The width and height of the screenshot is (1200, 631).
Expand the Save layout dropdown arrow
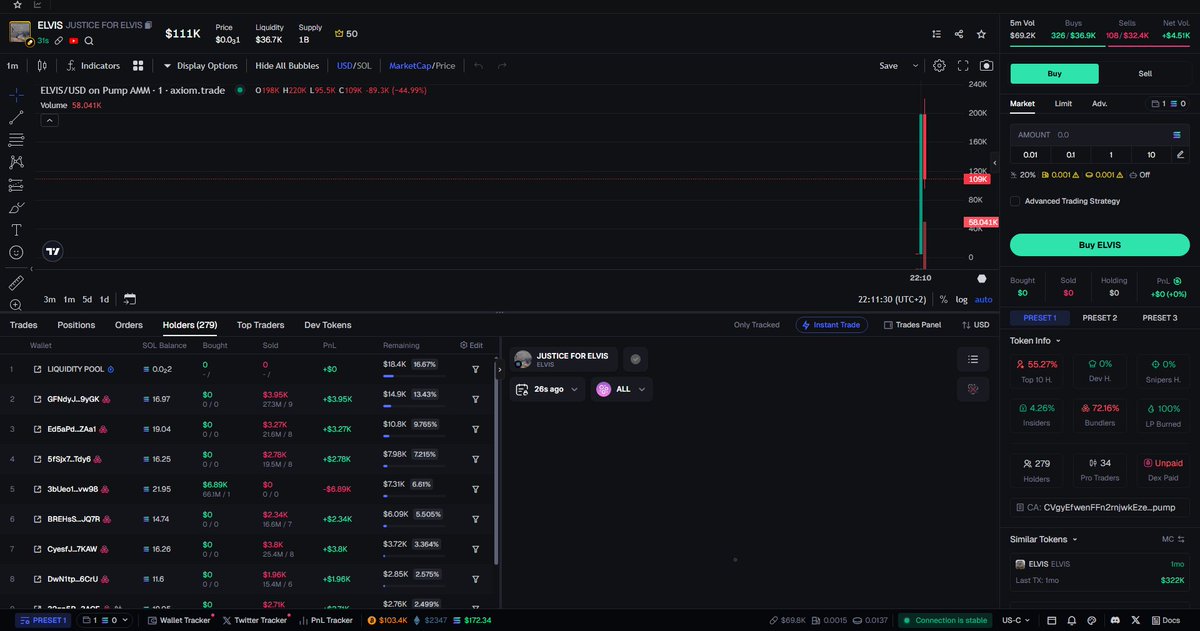pos(915,66)
